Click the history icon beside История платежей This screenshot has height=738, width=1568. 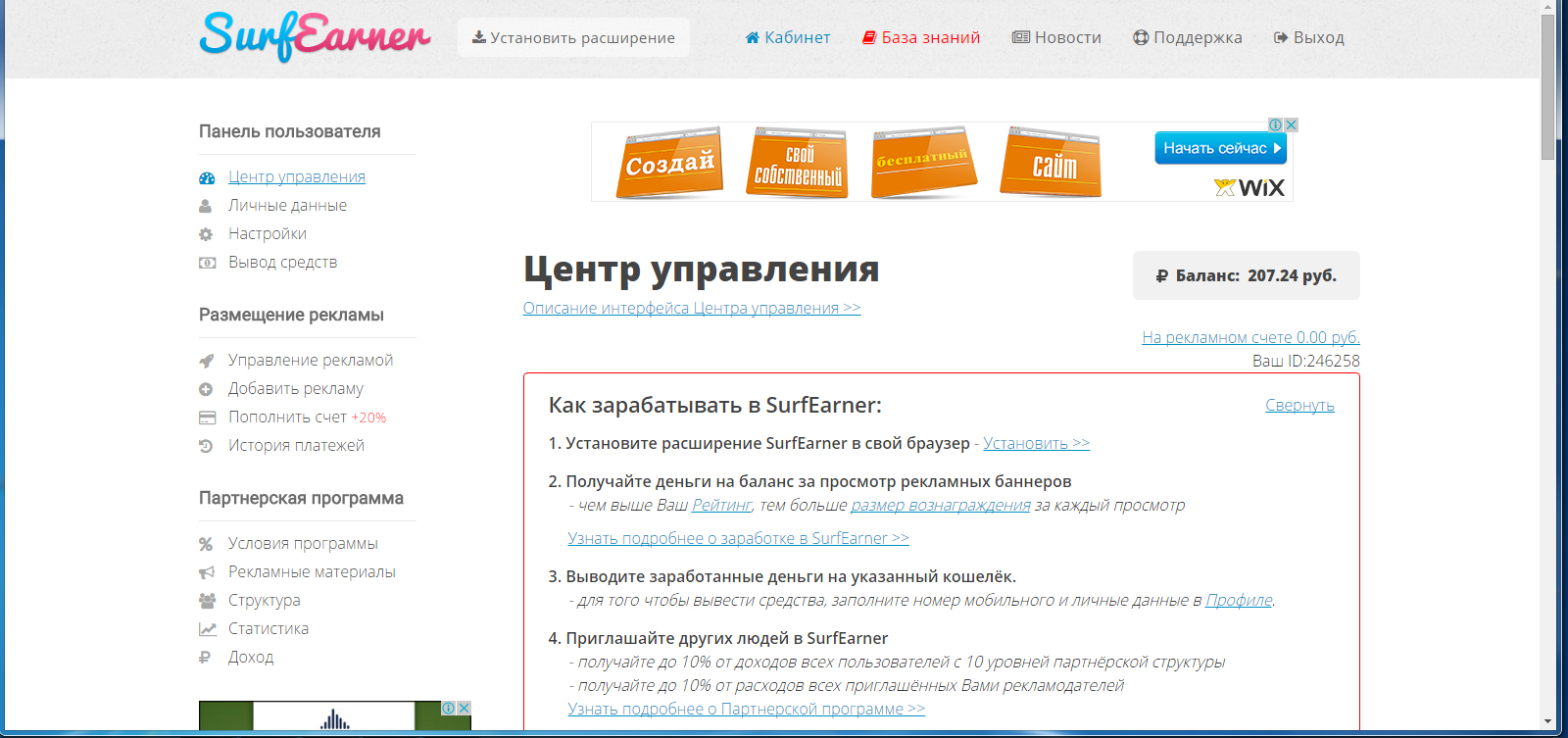coord(206,446)
